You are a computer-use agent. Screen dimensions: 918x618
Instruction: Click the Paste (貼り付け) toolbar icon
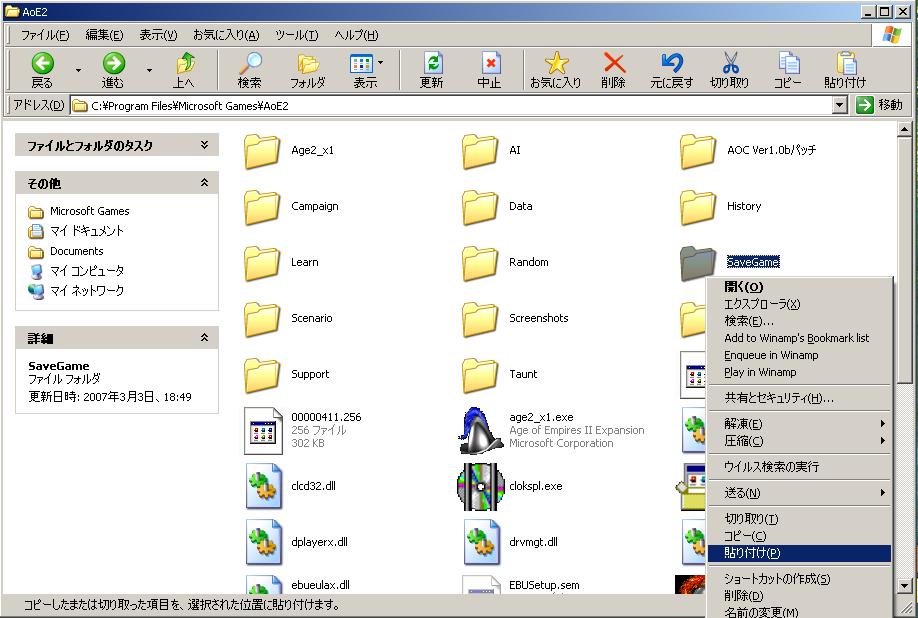[845, 70]
